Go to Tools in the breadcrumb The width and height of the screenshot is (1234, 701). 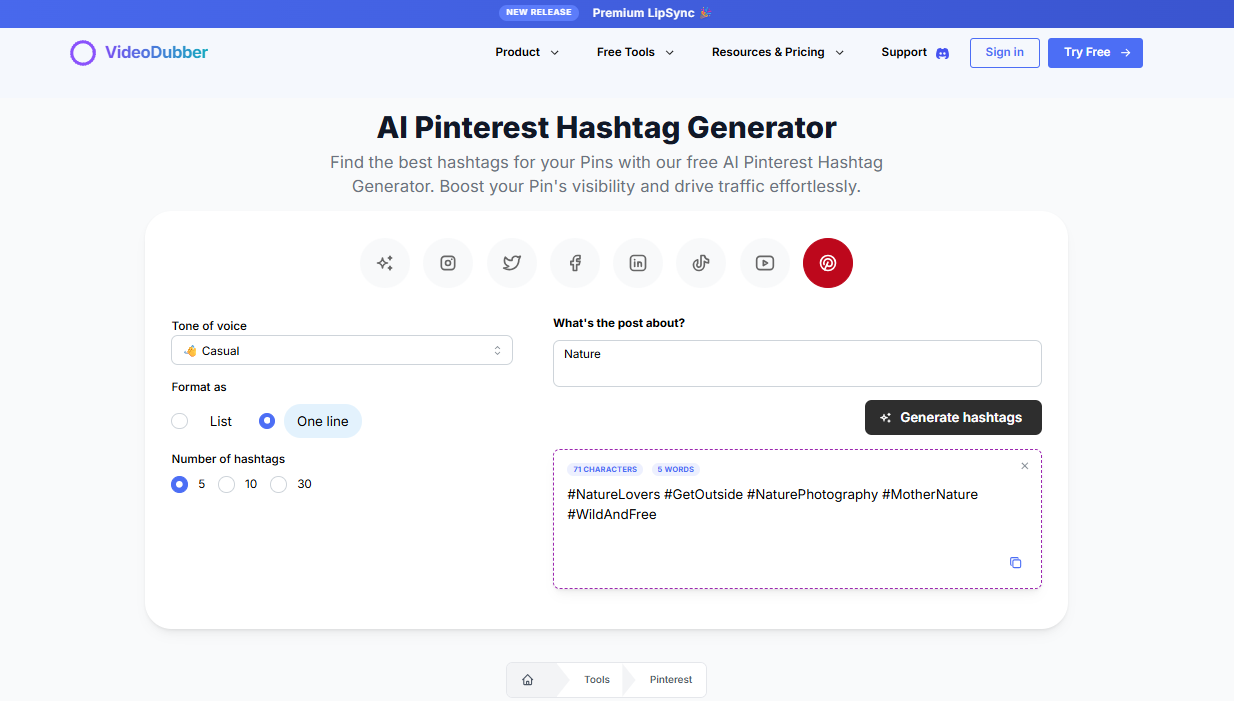click(597, 680)
